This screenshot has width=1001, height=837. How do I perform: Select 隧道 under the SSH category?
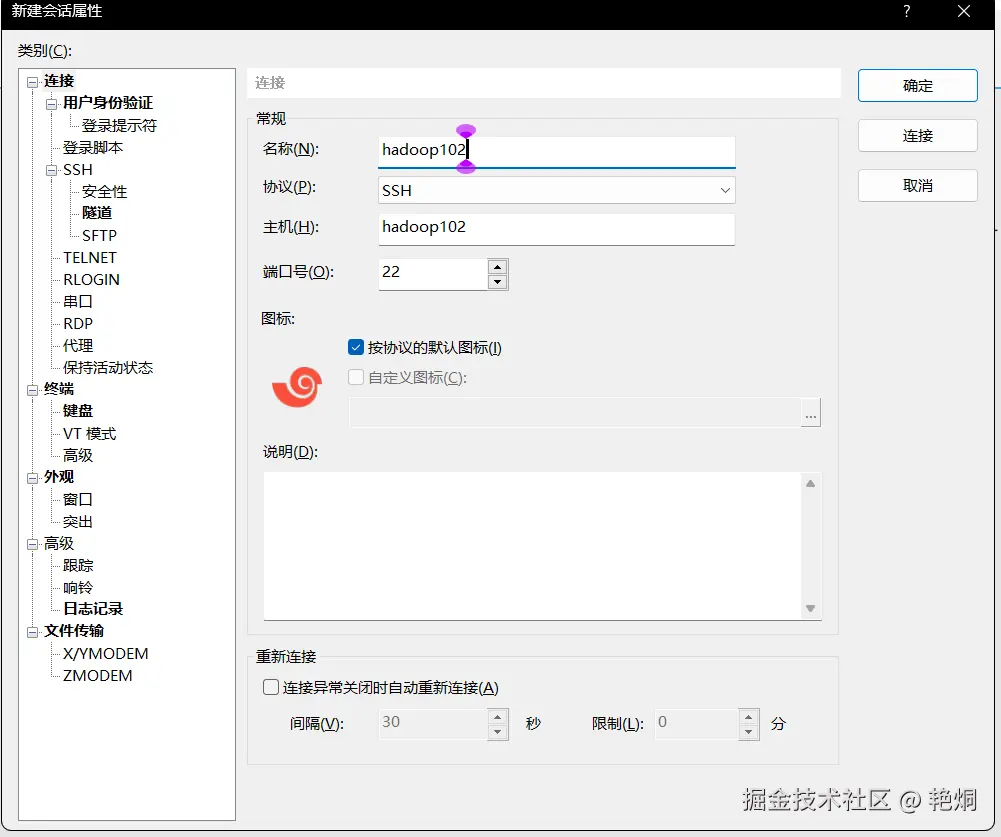click(x=97, y=212)
